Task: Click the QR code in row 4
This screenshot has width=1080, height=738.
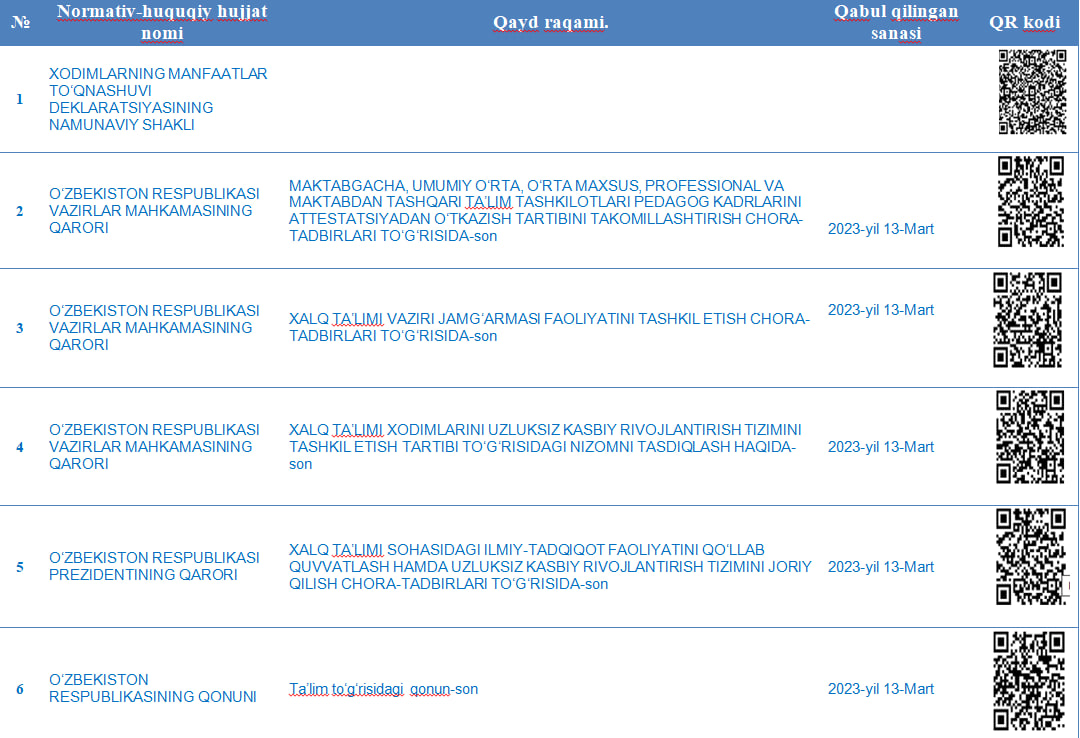Action: pos(1029,437)
